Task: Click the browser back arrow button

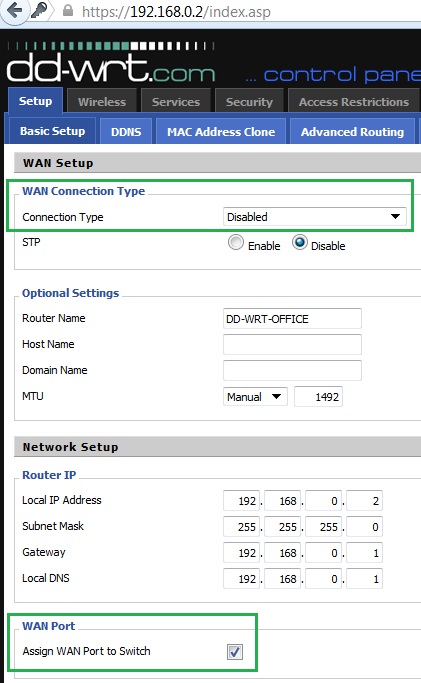Action: (x=14, y=10)
